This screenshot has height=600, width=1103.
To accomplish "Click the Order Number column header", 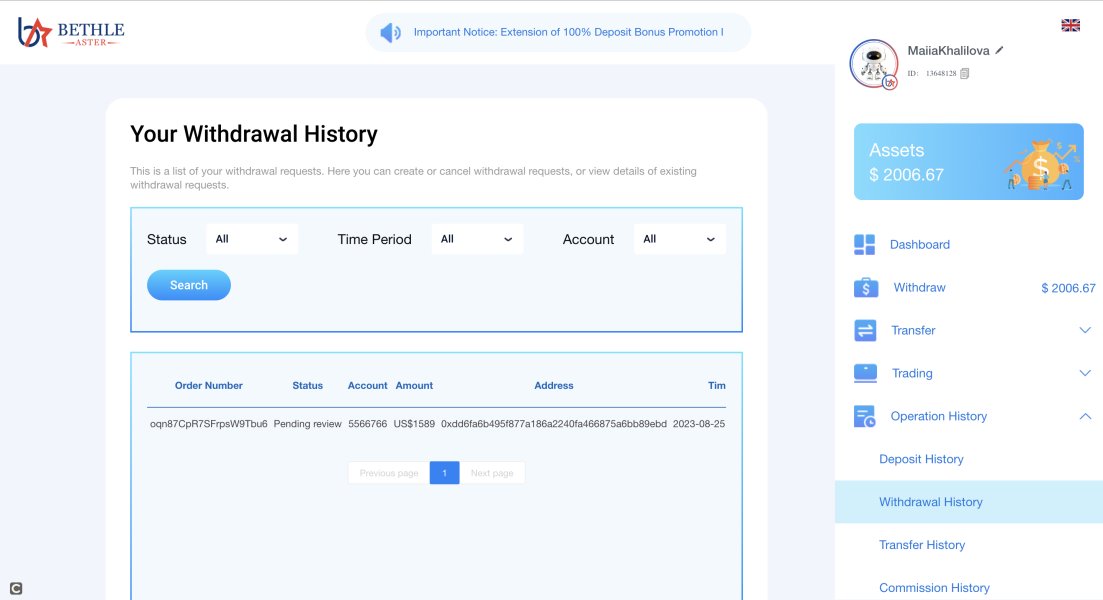I will tap(208, 385).
